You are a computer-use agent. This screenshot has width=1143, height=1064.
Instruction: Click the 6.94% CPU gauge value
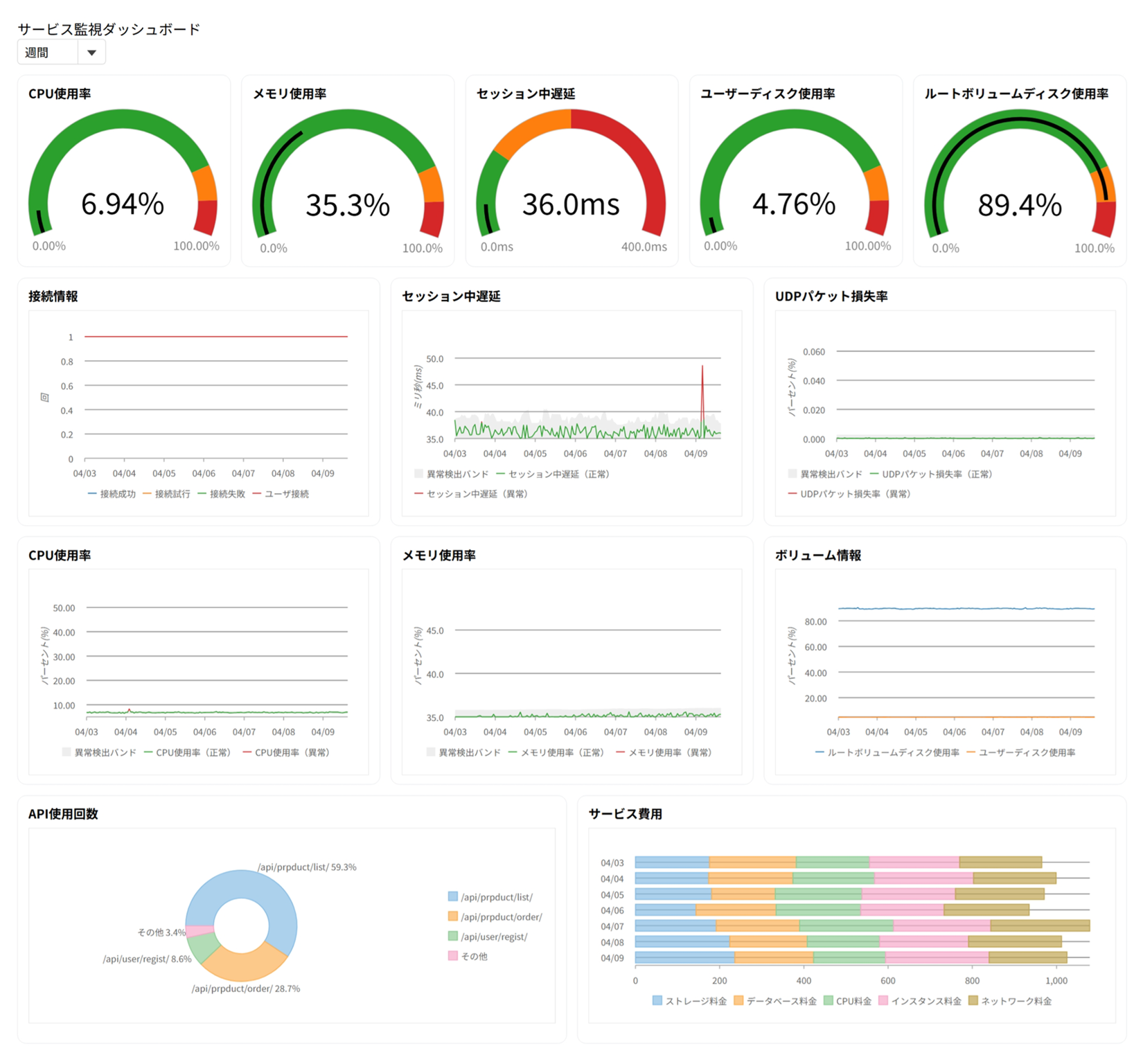123,204
